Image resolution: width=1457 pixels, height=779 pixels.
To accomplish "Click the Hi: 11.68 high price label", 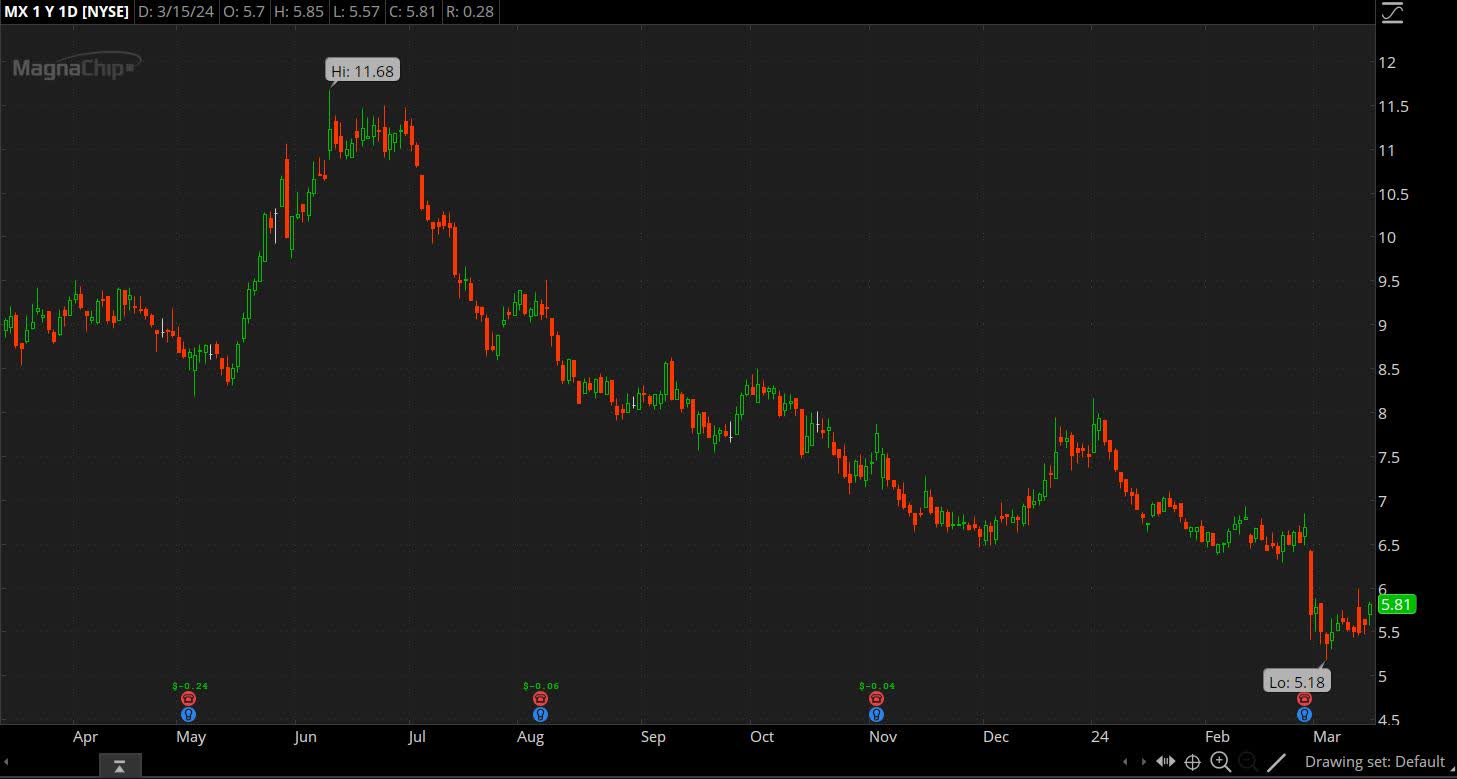I will 362,70.
